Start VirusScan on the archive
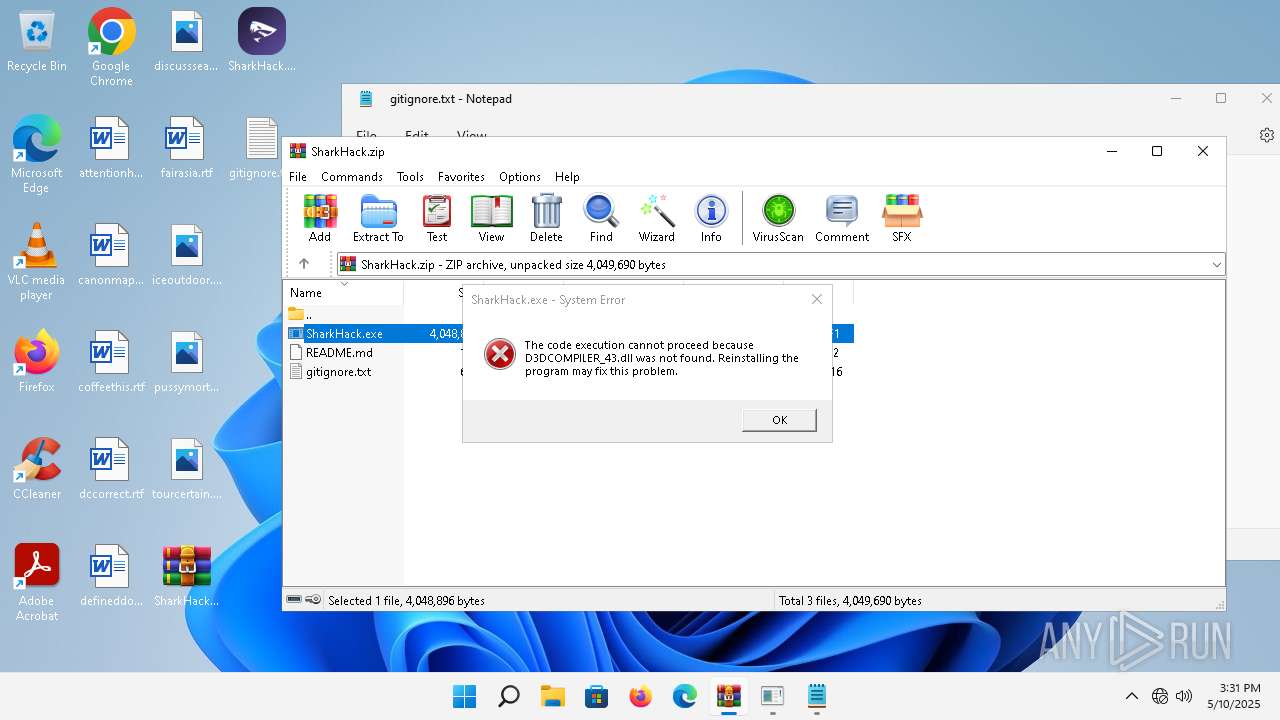Screen dimensions: 1280x720 tap(778, 218)
